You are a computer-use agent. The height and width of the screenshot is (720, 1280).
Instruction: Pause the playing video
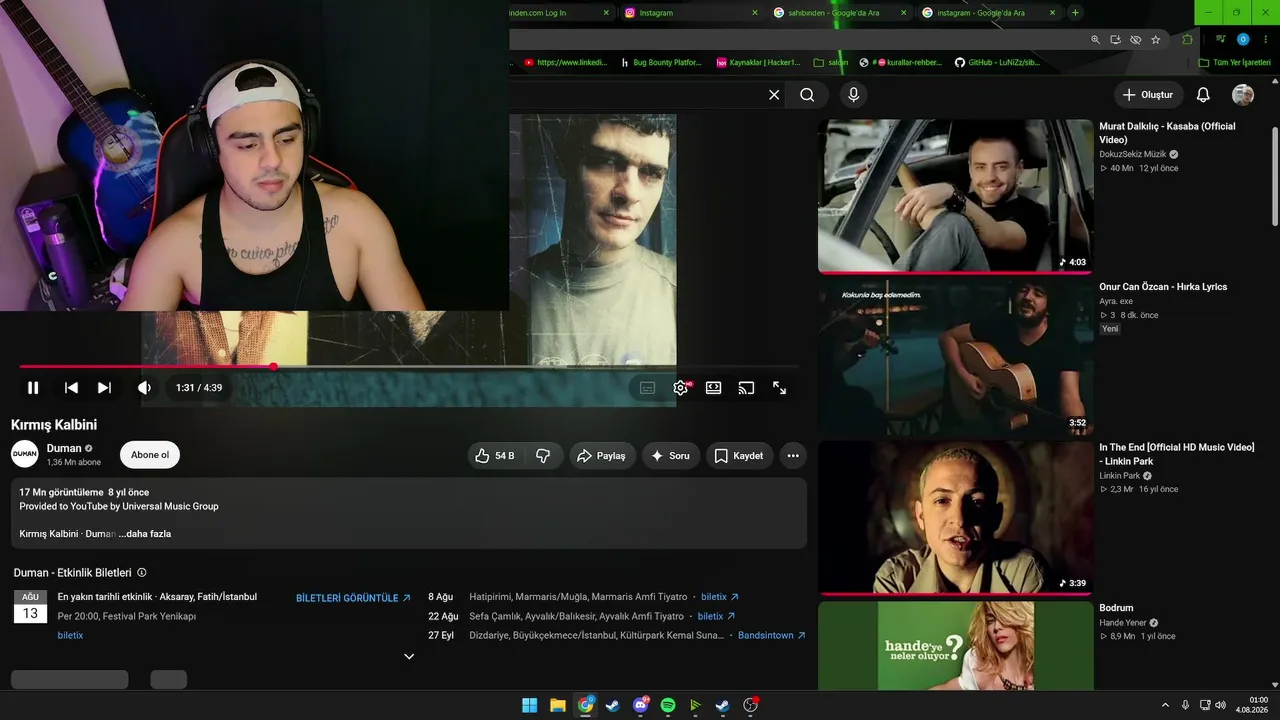[x=33, y=388]
